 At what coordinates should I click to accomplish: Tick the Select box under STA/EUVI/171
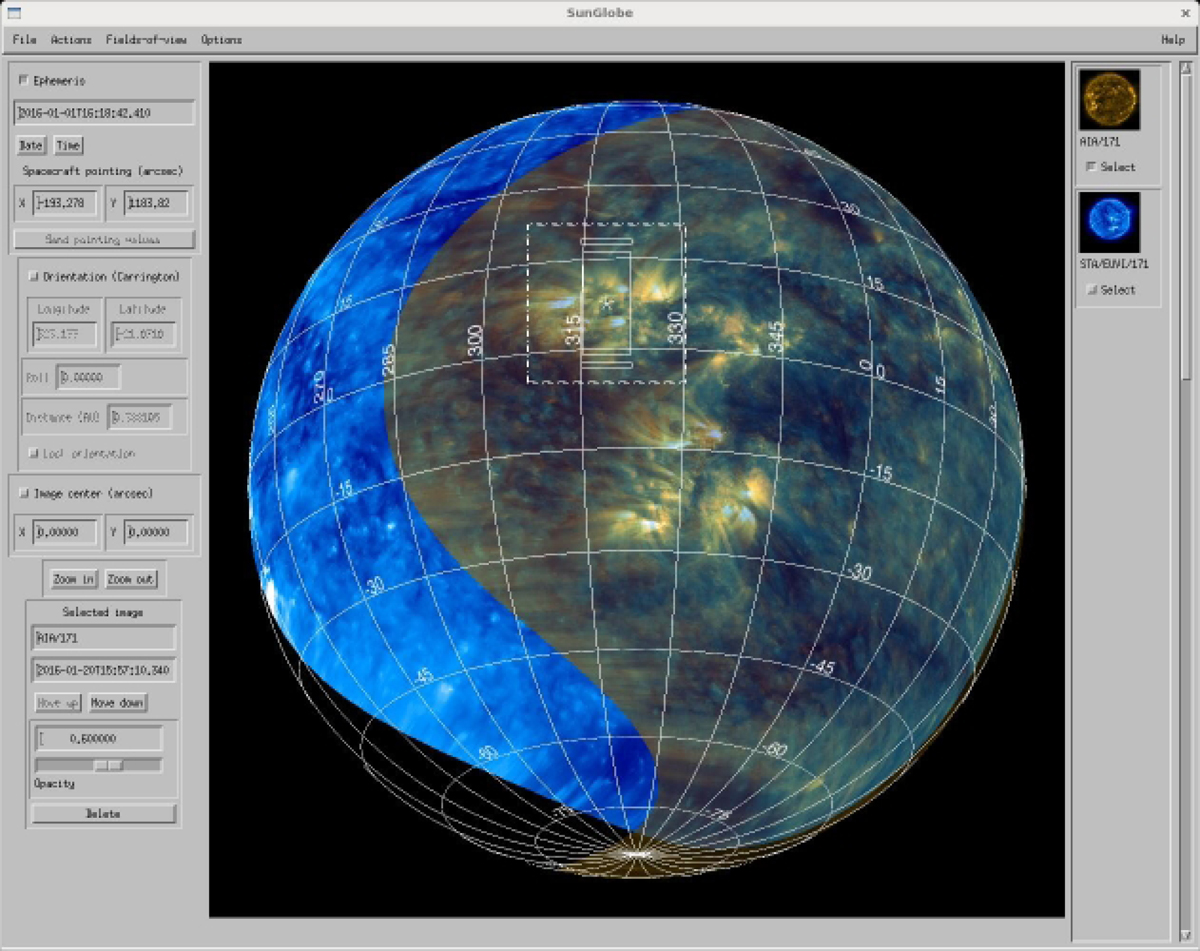click(x=1090, y=290)
